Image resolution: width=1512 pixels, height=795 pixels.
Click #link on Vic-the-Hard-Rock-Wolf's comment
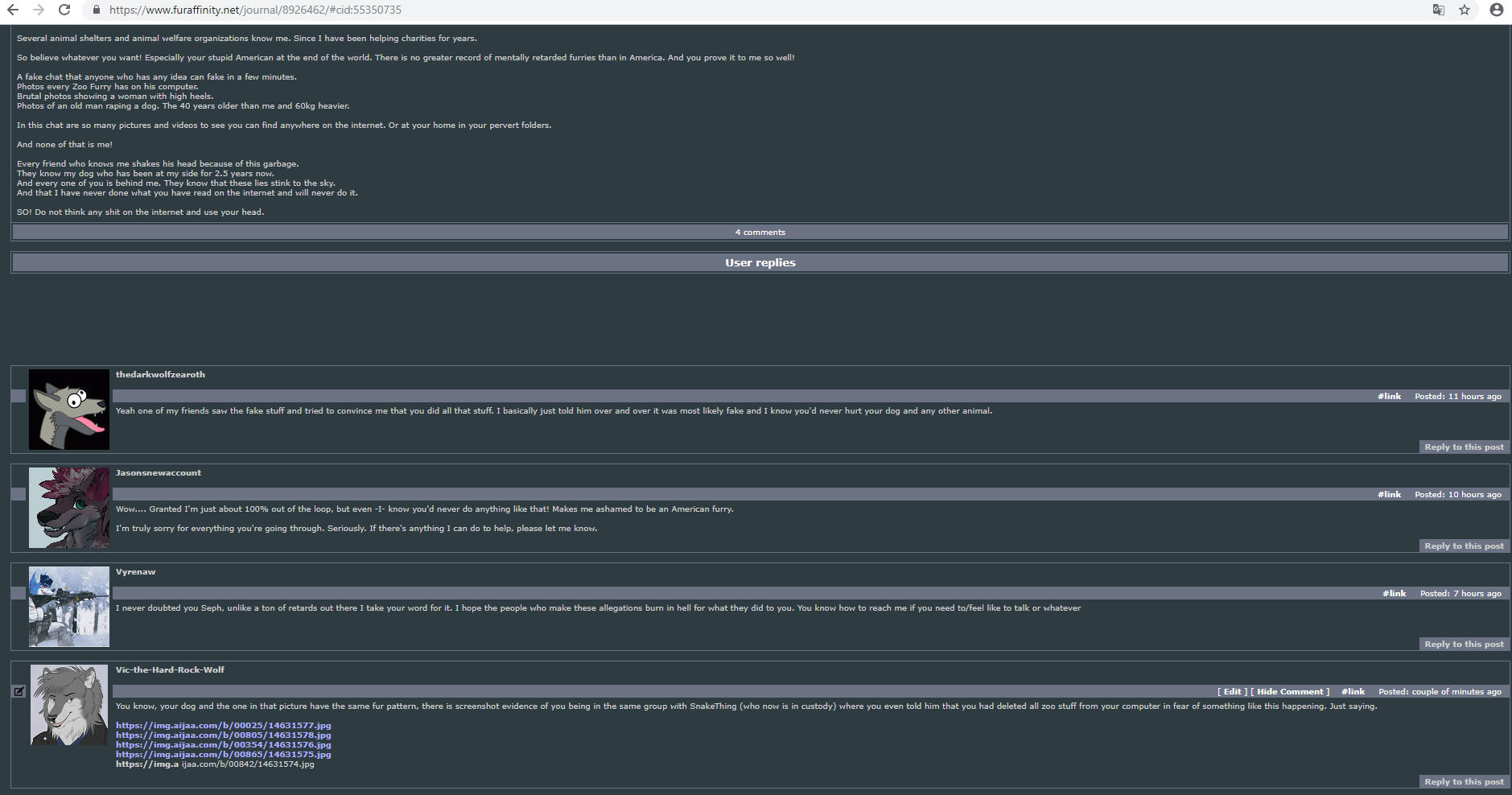1353,691
